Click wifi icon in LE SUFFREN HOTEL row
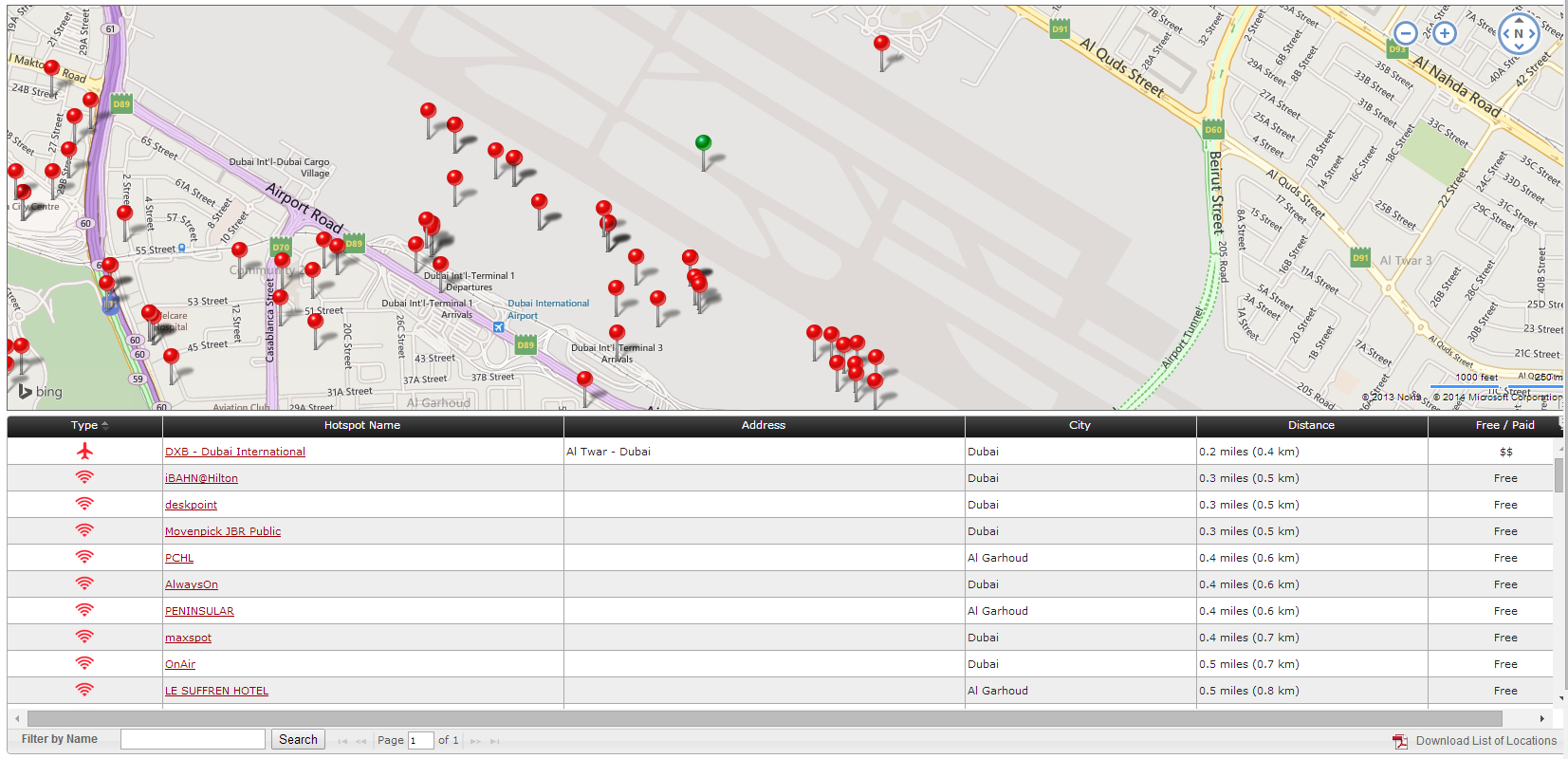The width and height of the screenshot is (1568, 759). 84,690
